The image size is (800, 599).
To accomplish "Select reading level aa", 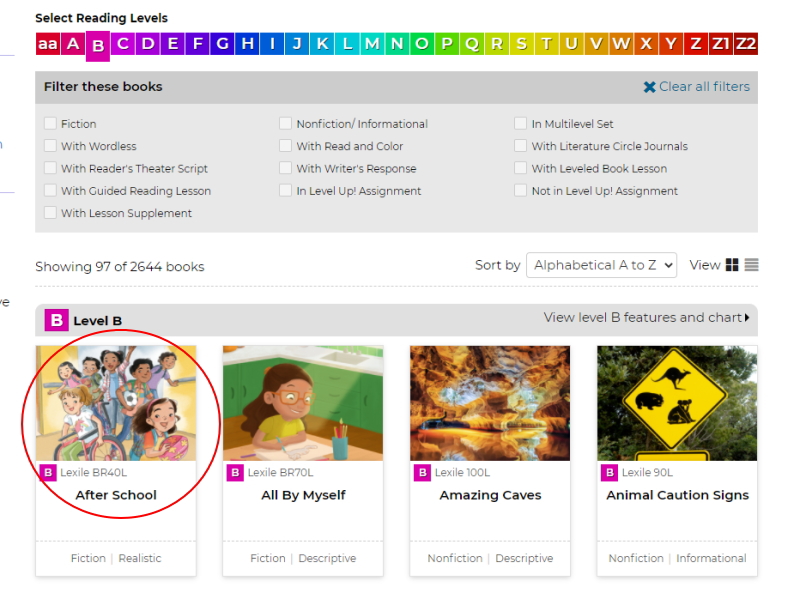I will coord(48,43).
